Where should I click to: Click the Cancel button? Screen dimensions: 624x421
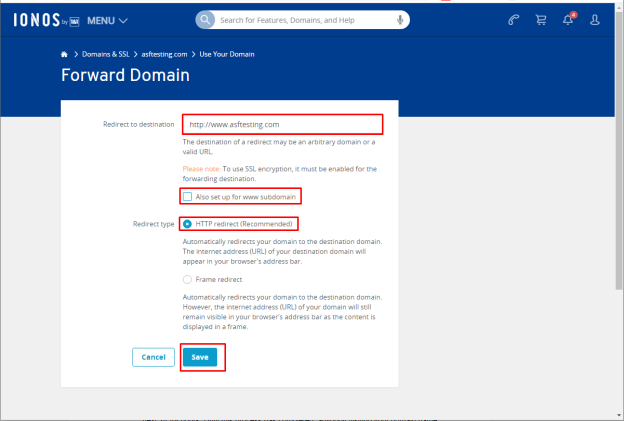point(153,357)
